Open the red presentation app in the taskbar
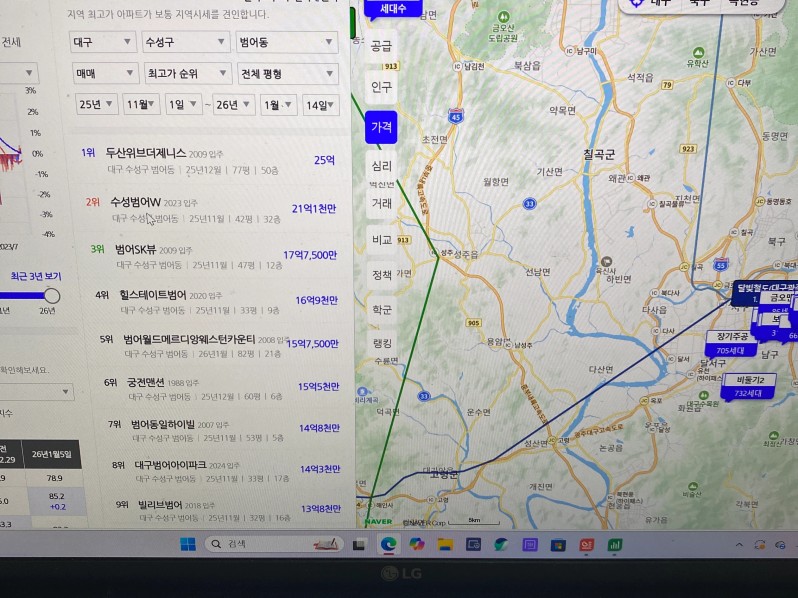 coord(586,545)
